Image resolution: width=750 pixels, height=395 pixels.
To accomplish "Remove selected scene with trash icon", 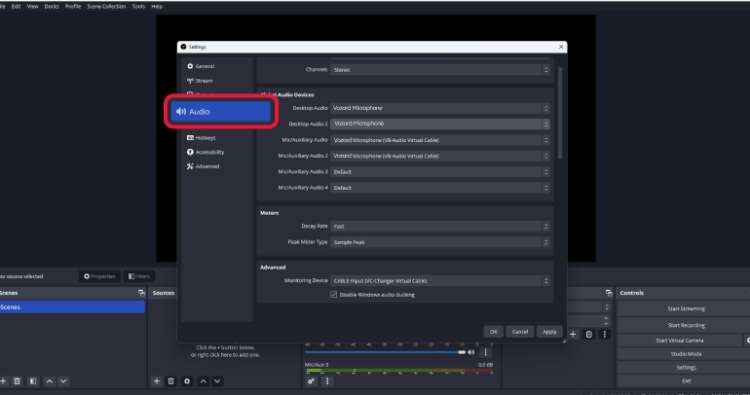I will pos(17,381).
